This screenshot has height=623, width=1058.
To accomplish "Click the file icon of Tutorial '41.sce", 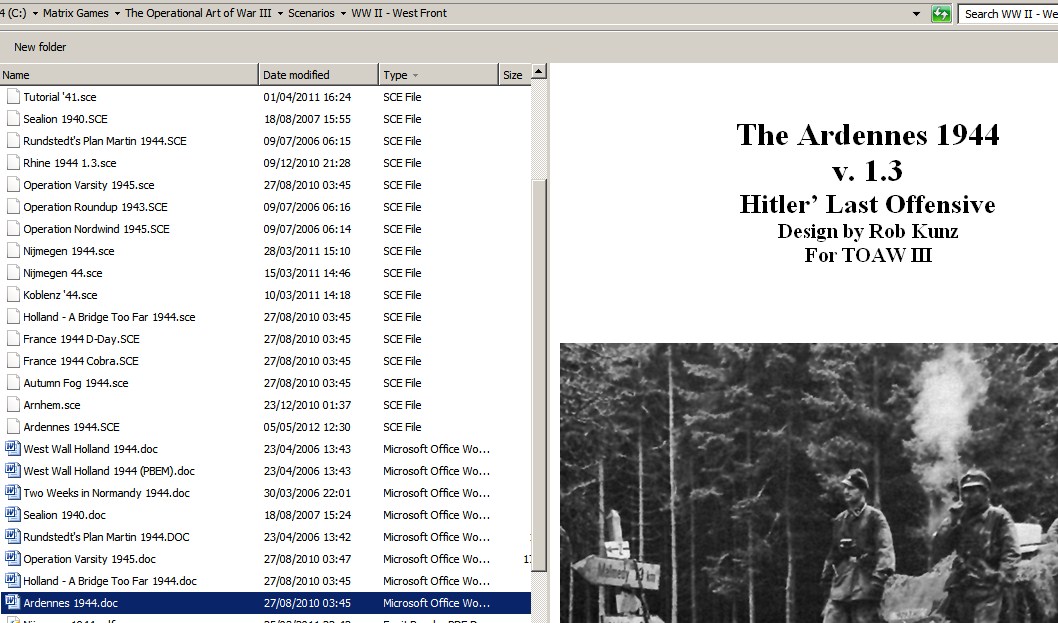I will click(13, 97).
